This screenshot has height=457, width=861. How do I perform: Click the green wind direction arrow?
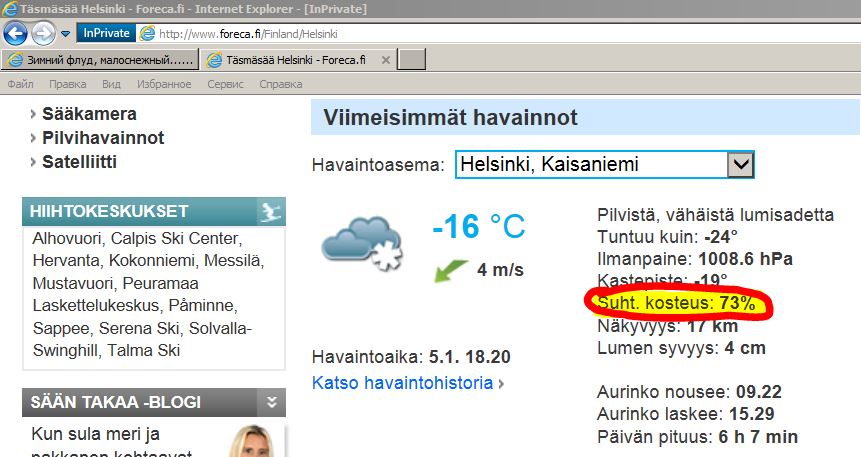(452, 269)
